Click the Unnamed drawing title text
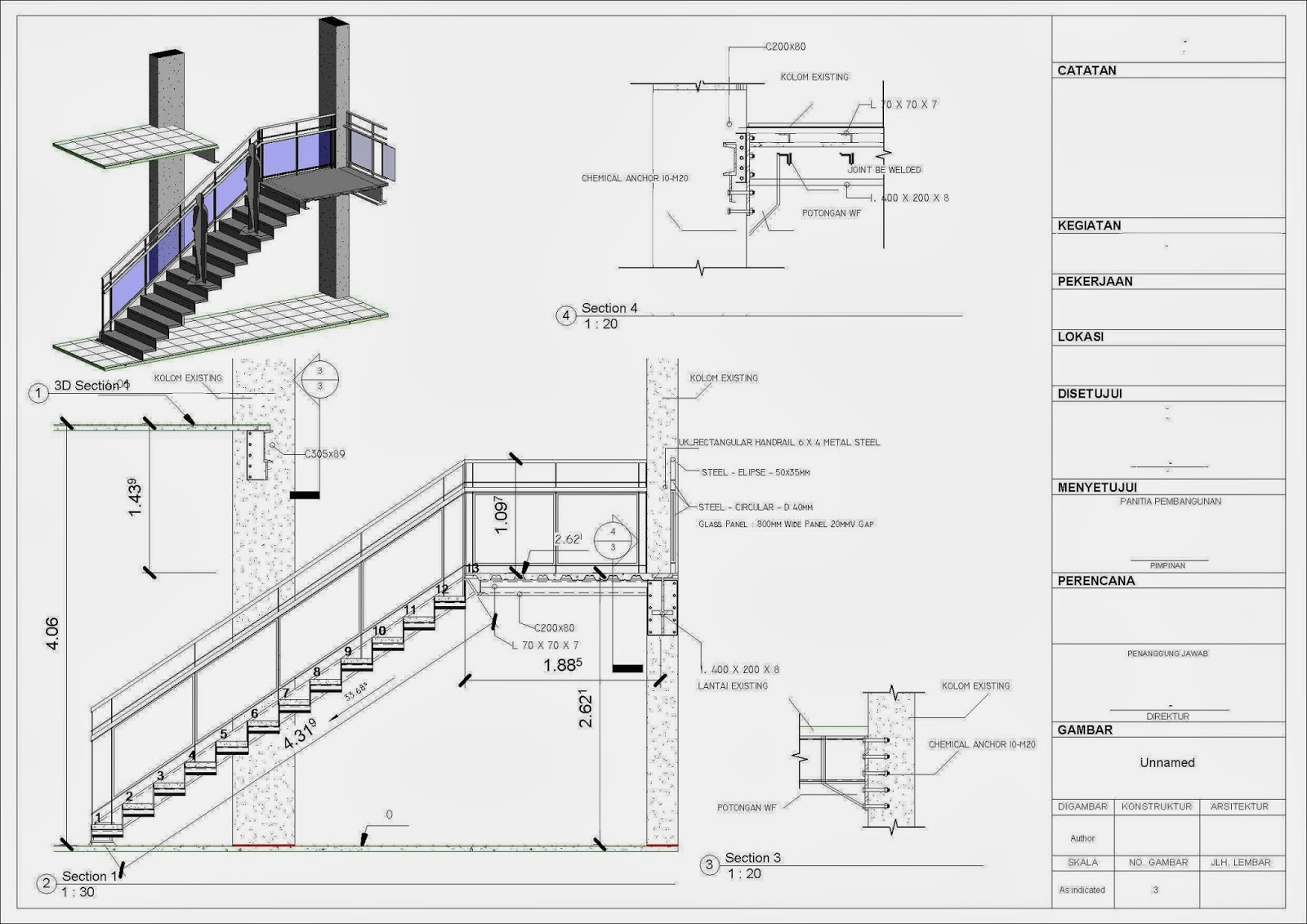Viewport: 1307px width, 924px height. click(x=1166, y=763)
